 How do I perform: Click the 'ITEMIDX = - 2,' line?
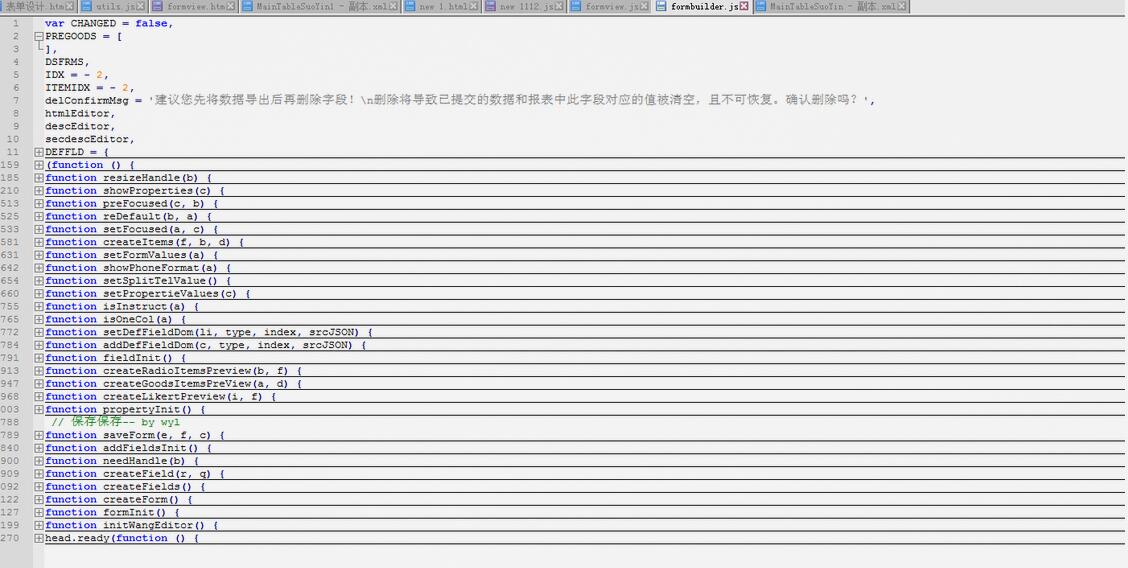(90, 88)
